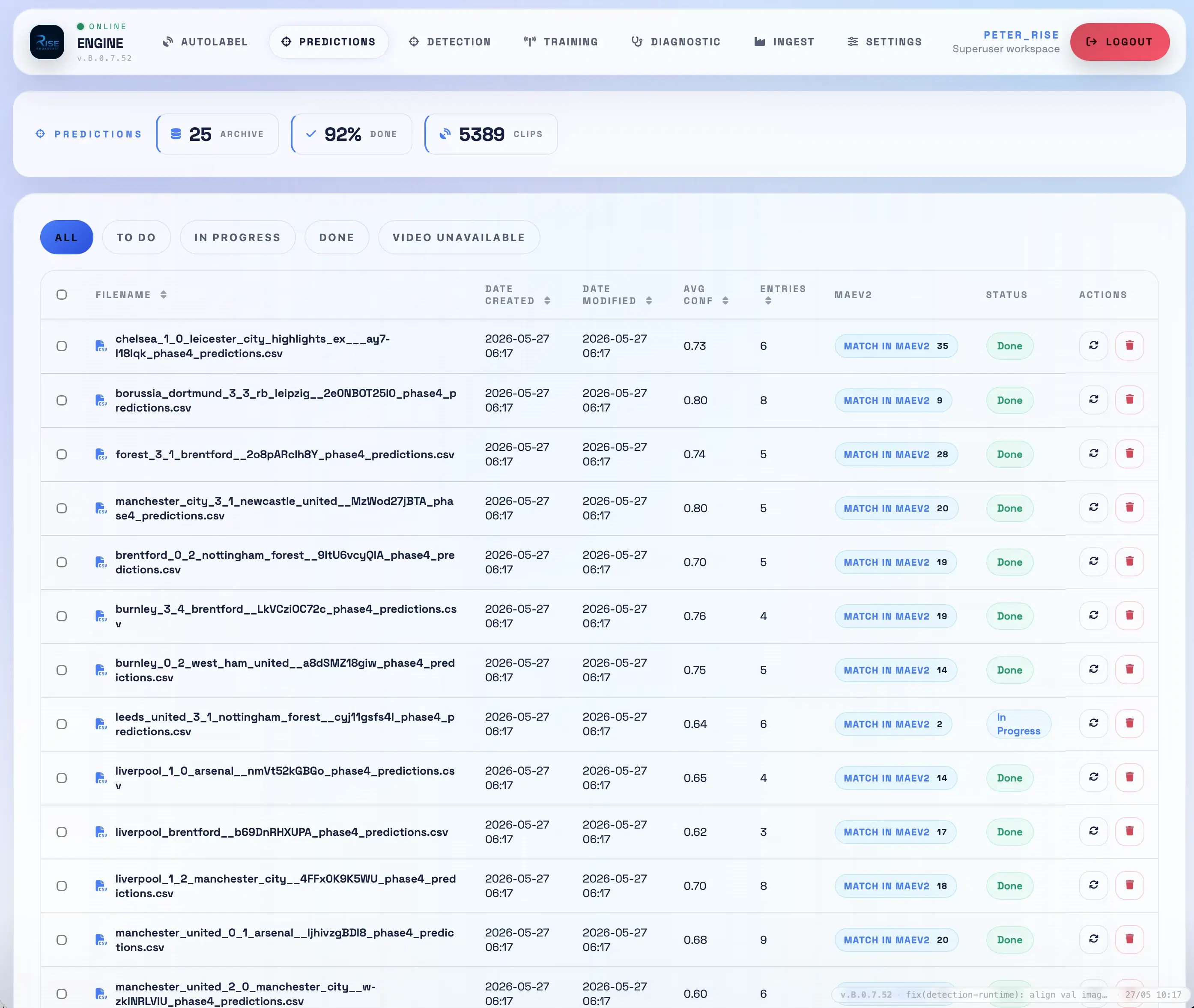Sort by Date Created column arrows
The image size is (1194, 1008).
(x=547, y=301)
